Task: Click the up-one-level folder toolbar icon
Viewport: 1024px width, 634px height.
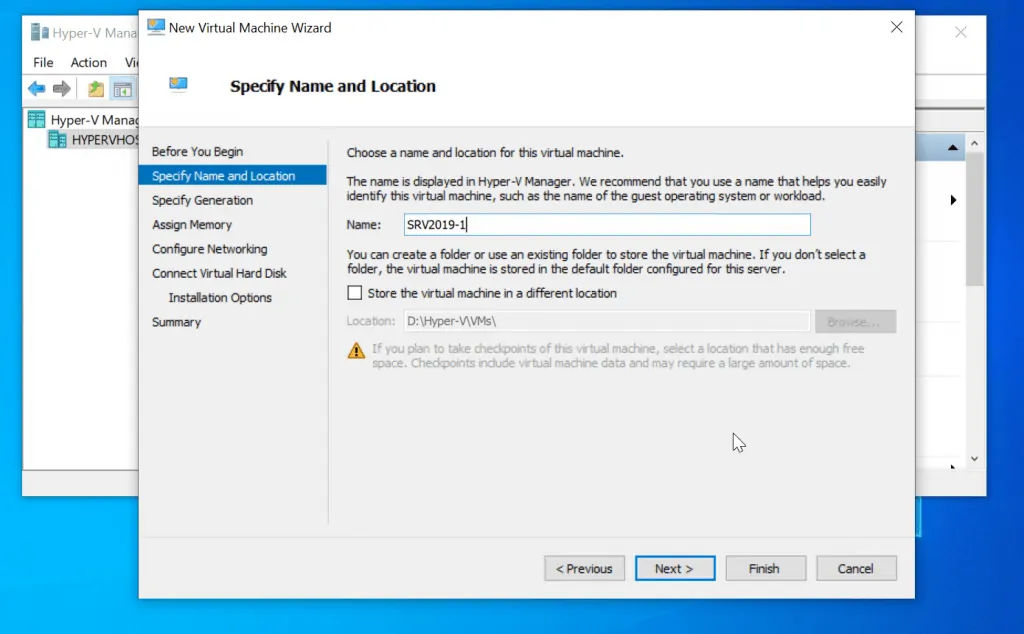Action: point(95,89)
